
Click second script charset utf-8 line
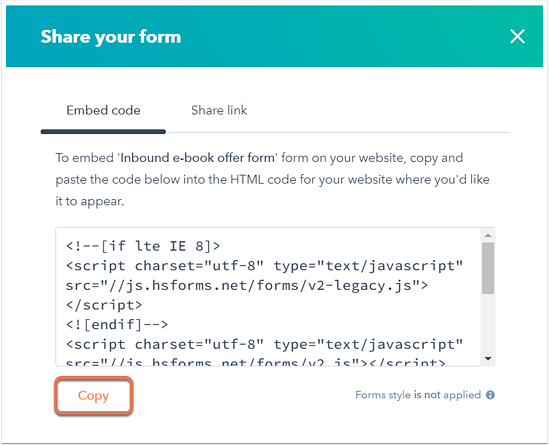264,345
